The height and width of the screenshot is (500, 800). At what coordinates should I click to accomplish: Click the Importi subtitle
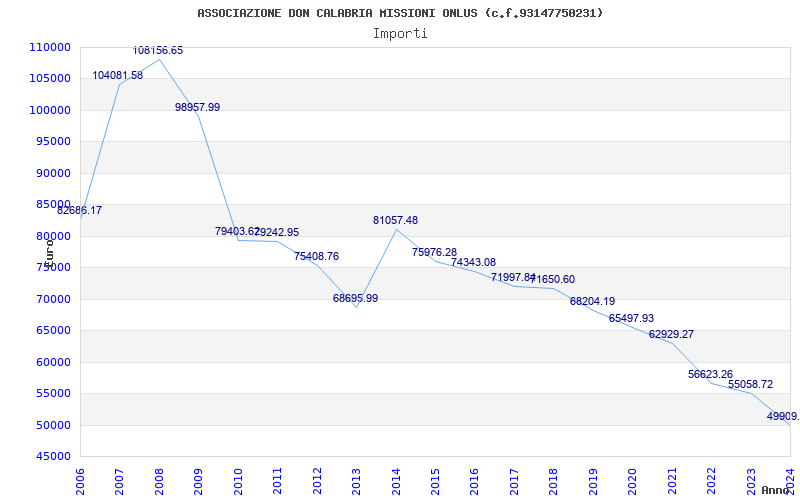click(400, 34)
